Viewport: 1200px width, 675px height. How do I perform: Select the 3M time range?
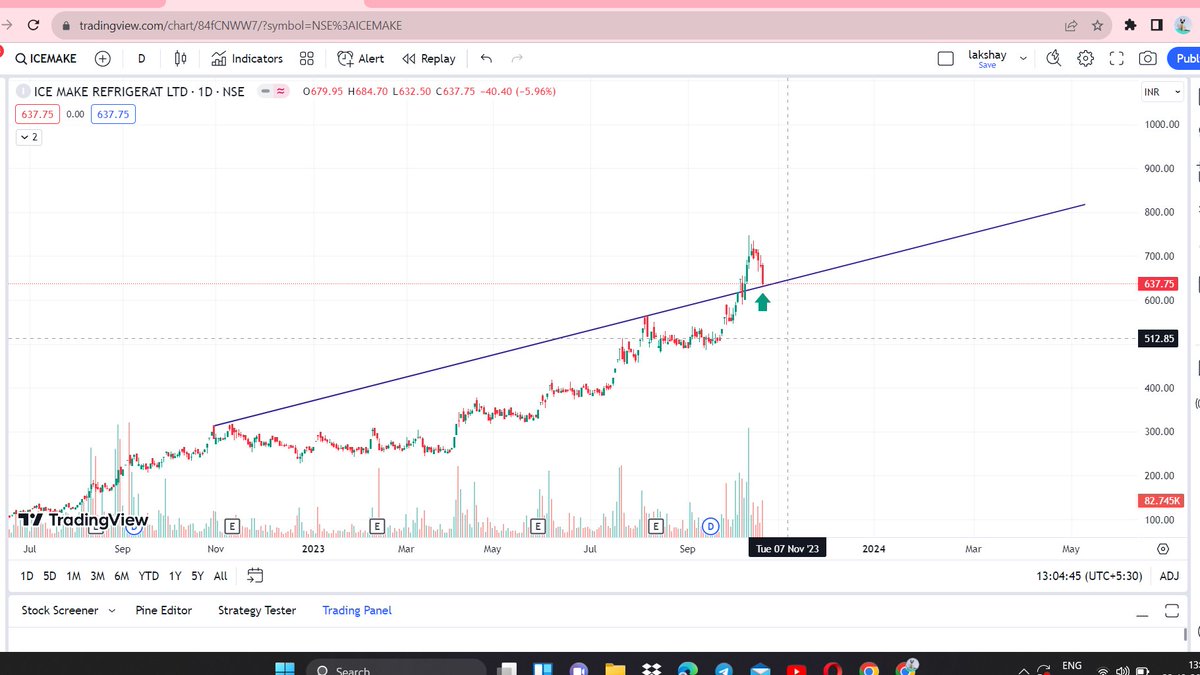pyautogui.click(x=97, y=576)
